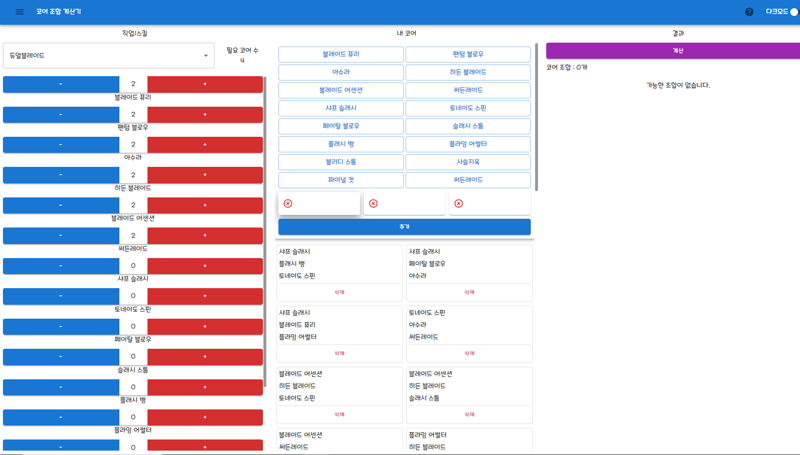Increase the 플래시 뱅 count
The width and height of the screenshot is (800, 455).
205,387
